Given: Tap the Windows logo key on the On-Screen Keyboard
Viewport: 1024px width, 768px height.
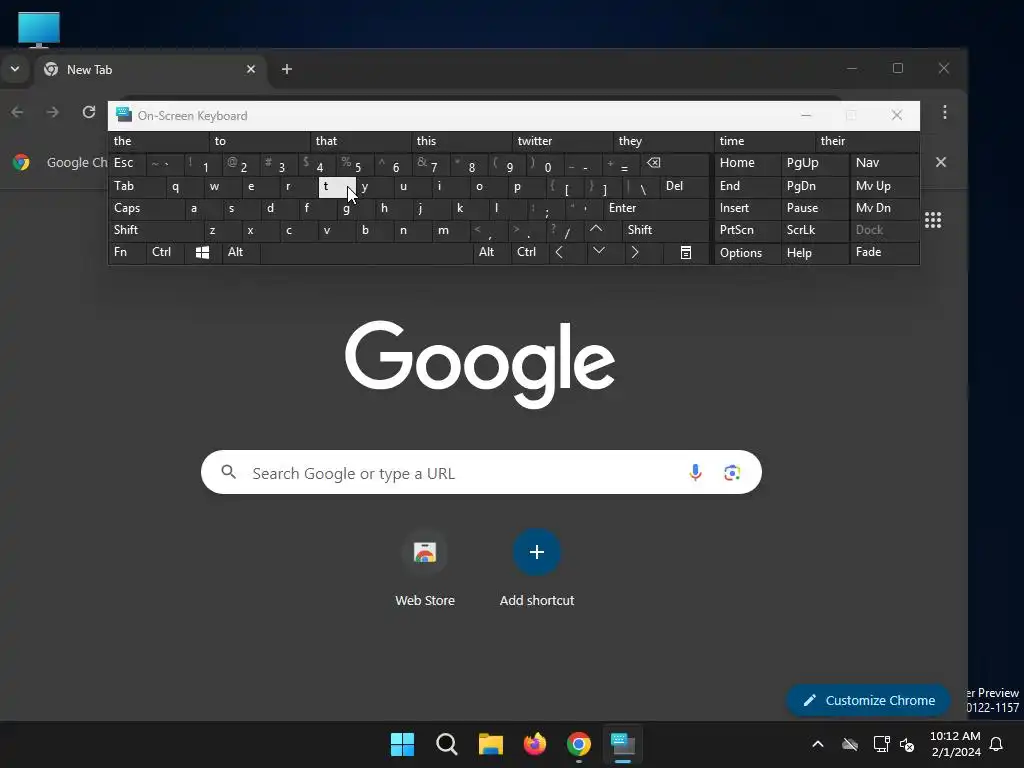Looking at the screenshot, I should pos(202,253).
